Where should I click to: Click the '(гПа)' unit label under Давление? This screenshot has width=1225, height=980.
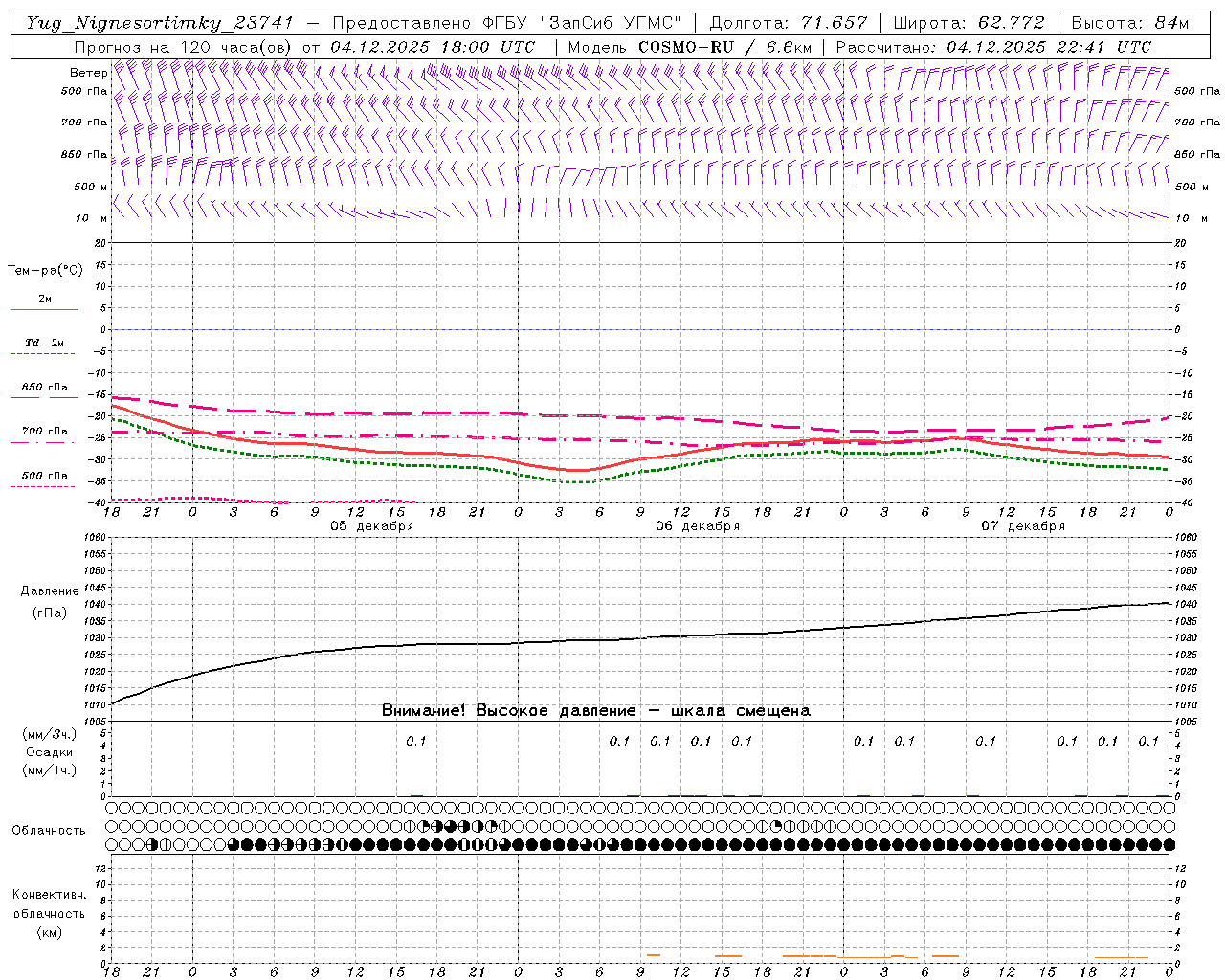point(50,612)
